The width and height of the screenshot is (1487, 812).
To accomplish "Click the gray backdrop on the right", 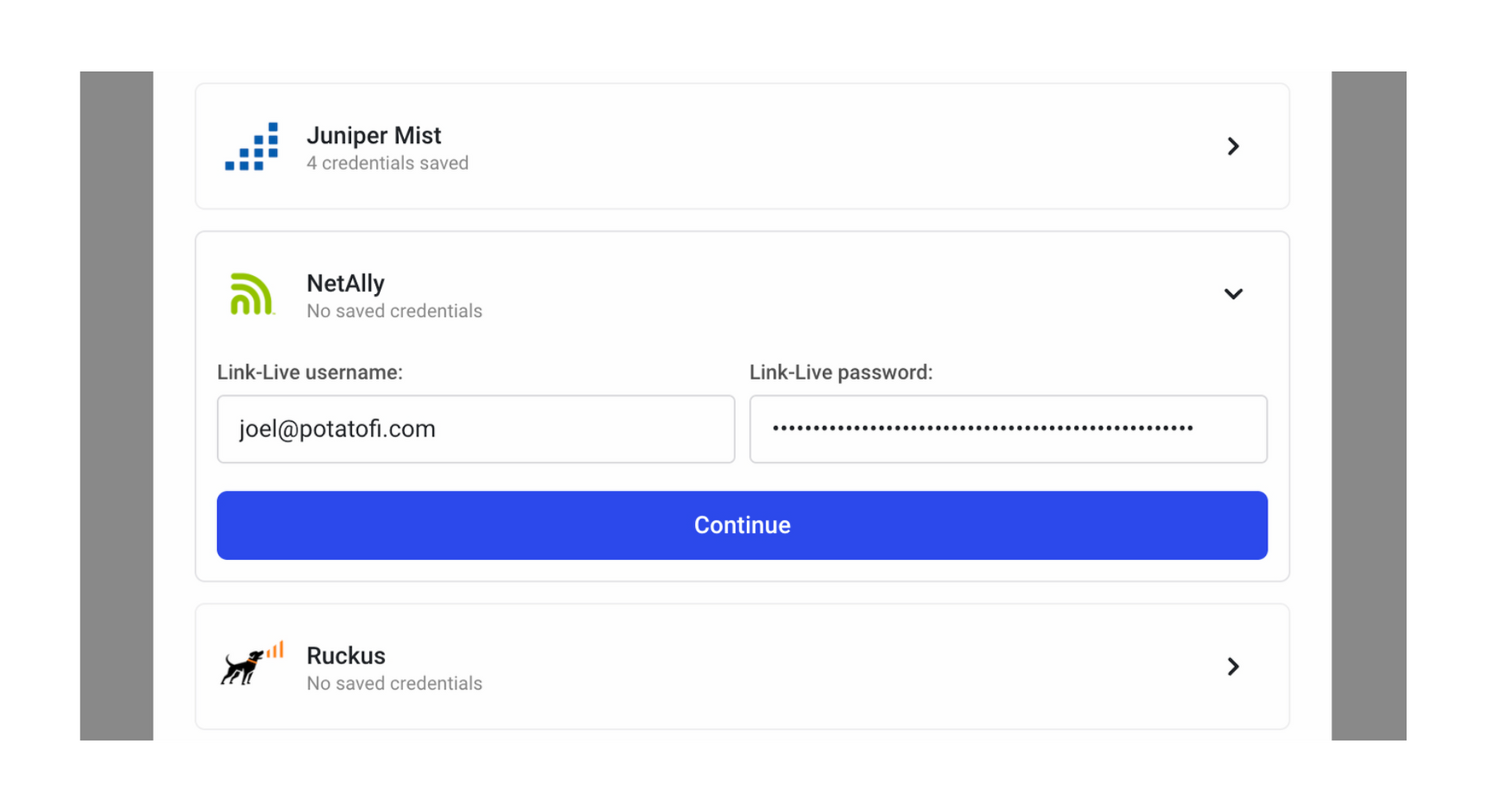I will 1368,405.
